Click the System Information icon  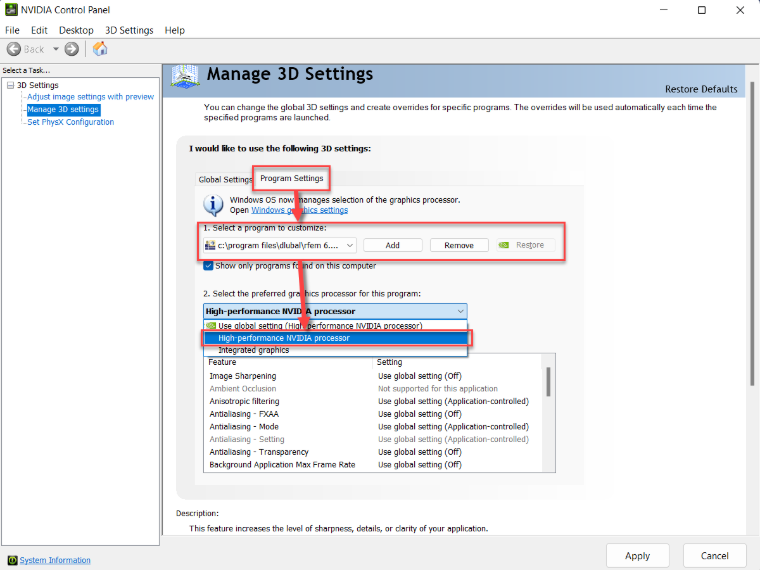tap(13, 560)
